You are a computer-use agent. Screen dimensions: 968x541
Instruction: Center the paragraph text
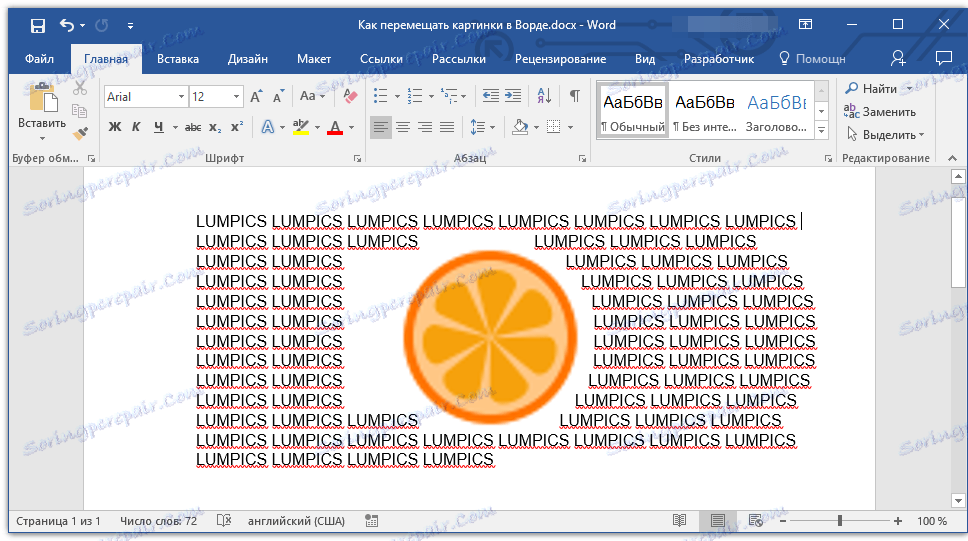[403, 127]
